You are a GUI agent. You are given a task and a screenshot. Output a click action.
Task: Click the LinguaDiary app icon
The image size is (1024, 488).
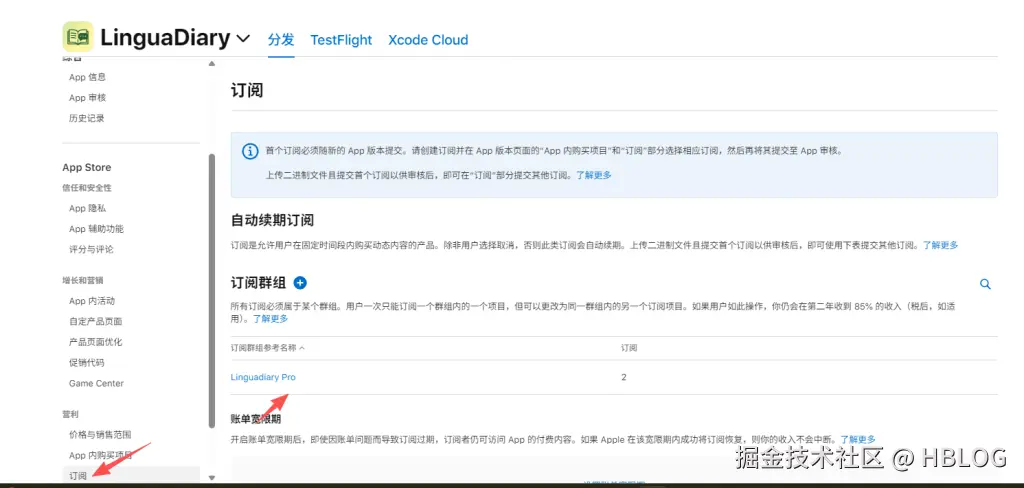coord(78,37)
